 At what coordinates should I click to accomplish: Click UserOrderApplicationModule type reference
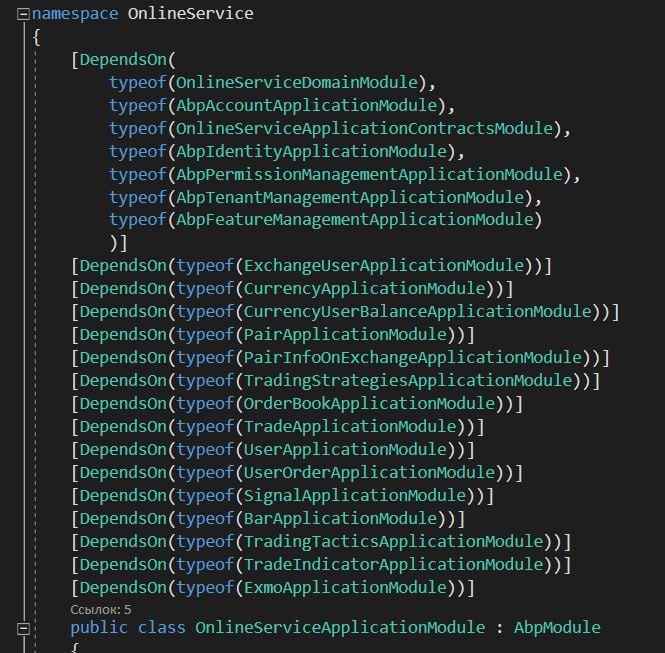(x=370, y=472)
